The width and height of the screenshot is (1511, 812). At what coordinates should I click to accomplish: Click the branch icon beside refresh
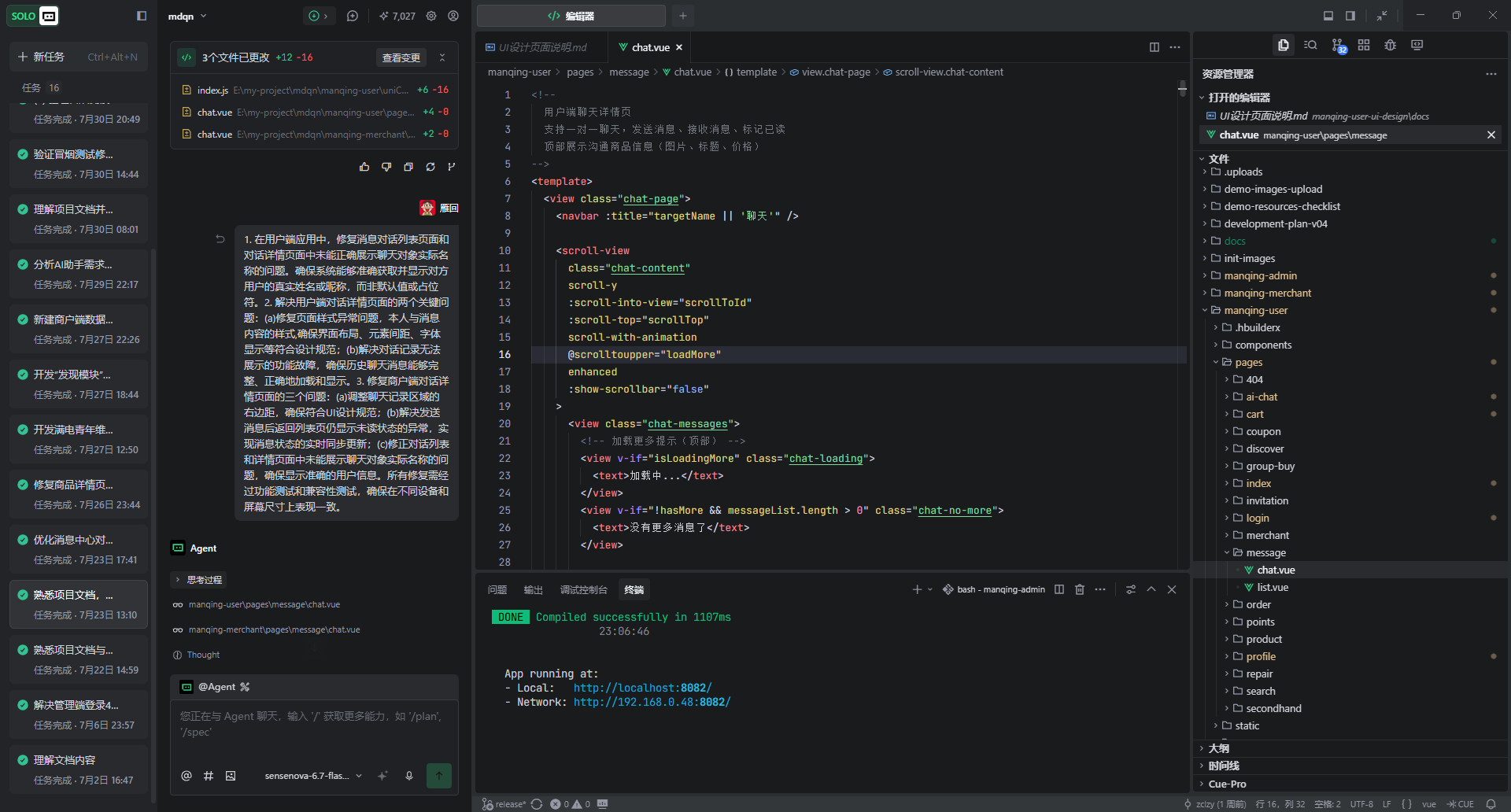[x=452, y=167]
